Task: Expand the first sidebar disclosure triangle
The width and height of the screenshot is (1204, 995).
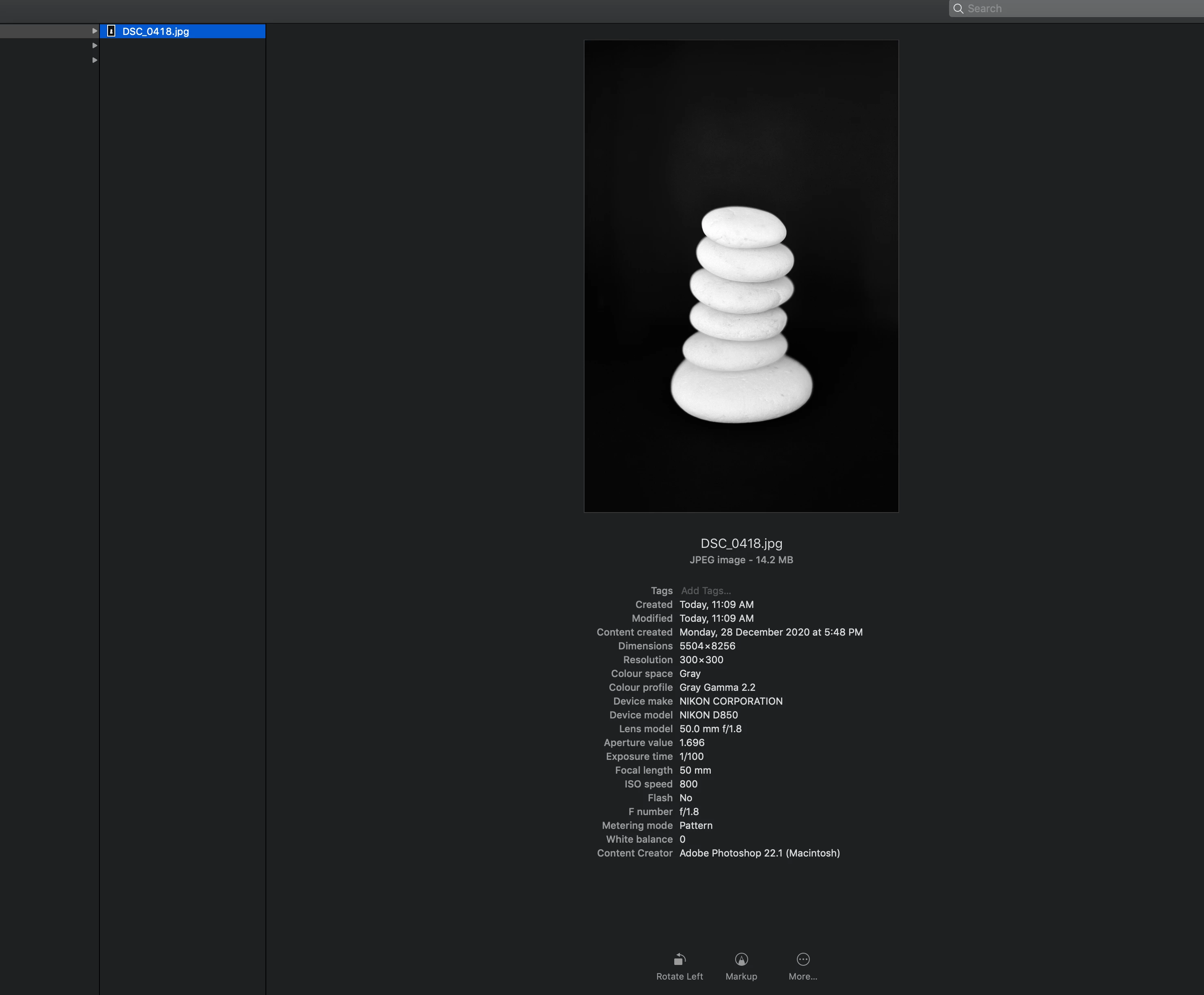Action: click(95, 31)
